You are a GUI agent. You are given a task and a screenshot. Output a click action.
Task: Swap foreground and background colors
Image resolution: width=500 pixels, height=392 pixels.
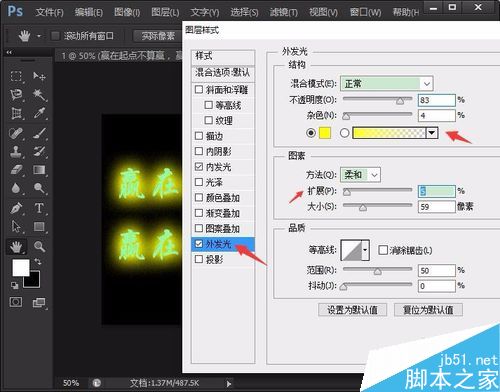(38, 262)
